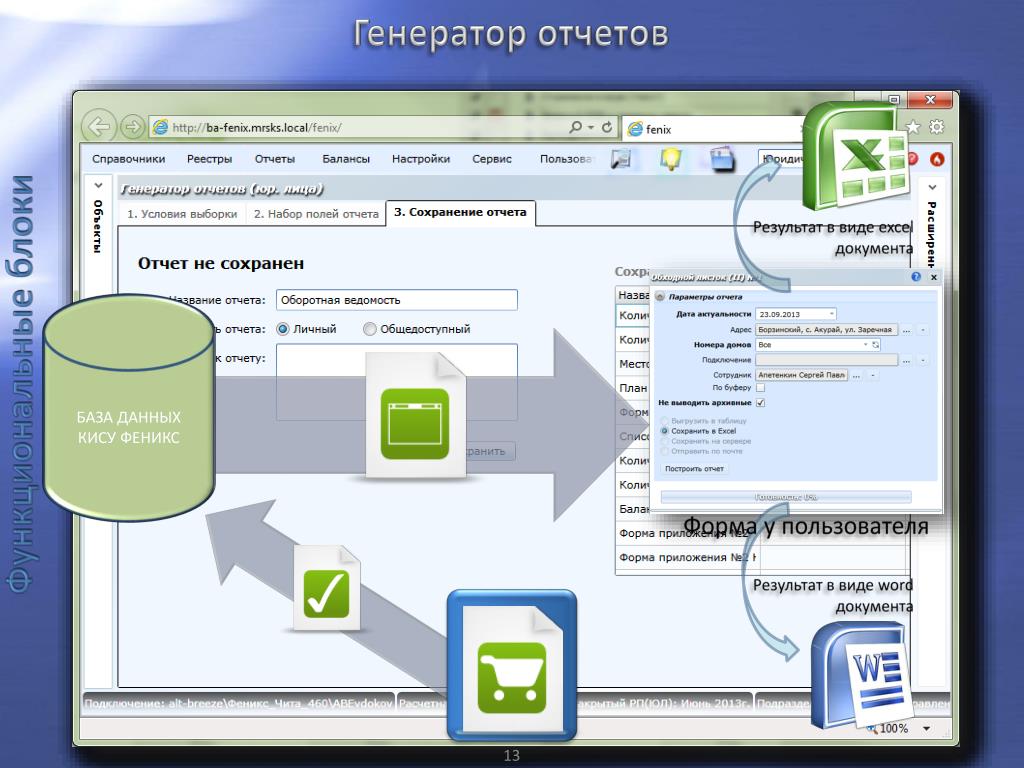Click the Сотрудник text field
1024x768 pixels.
coord(801,375)
